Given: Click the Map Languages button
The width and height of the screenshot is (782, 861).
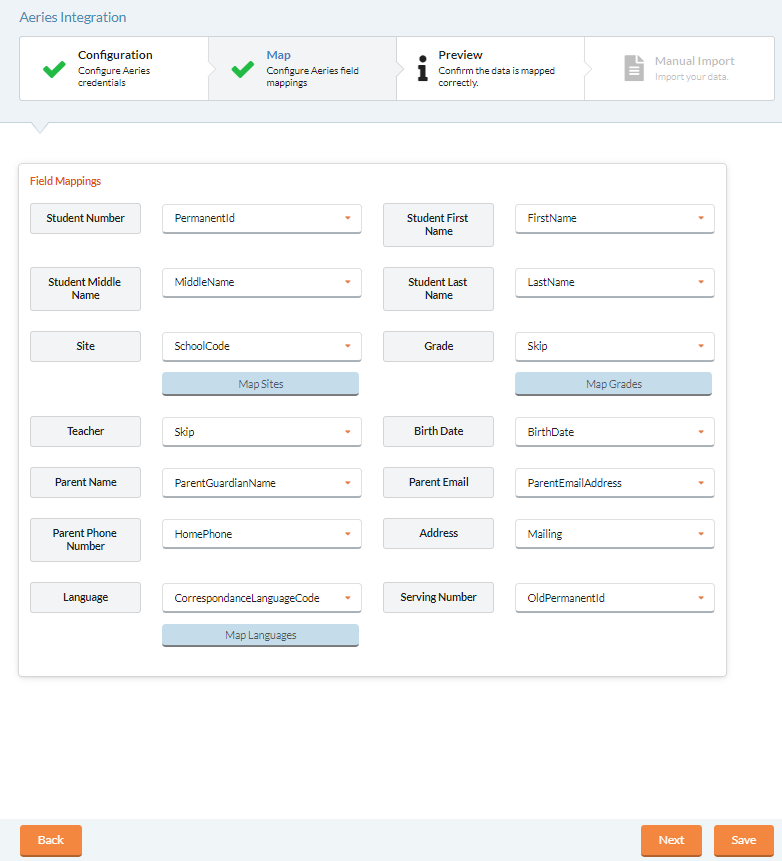Looking at the screenshot, I should [260, 635].
